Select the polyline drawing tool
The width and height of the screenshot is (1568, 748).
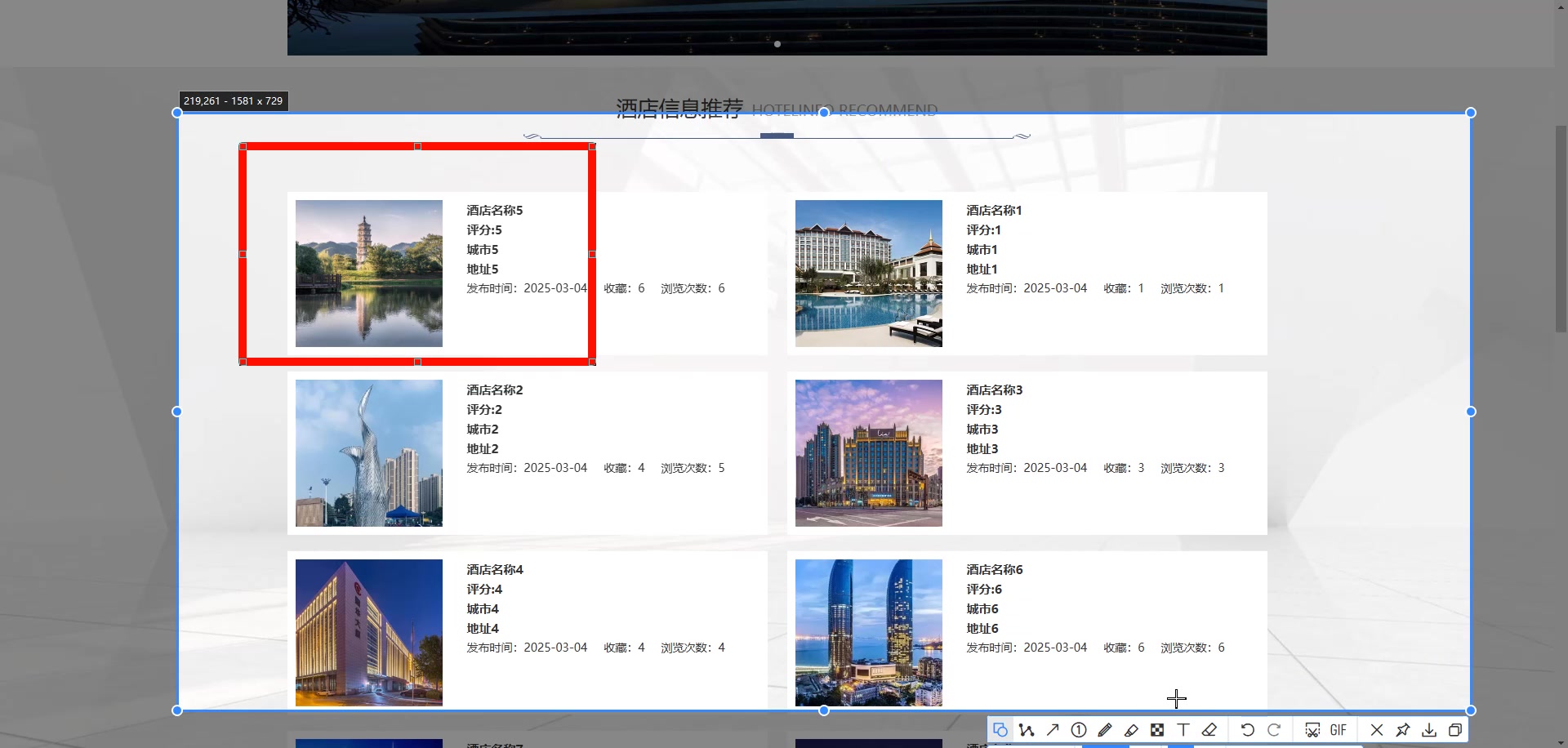(1027, 730)
